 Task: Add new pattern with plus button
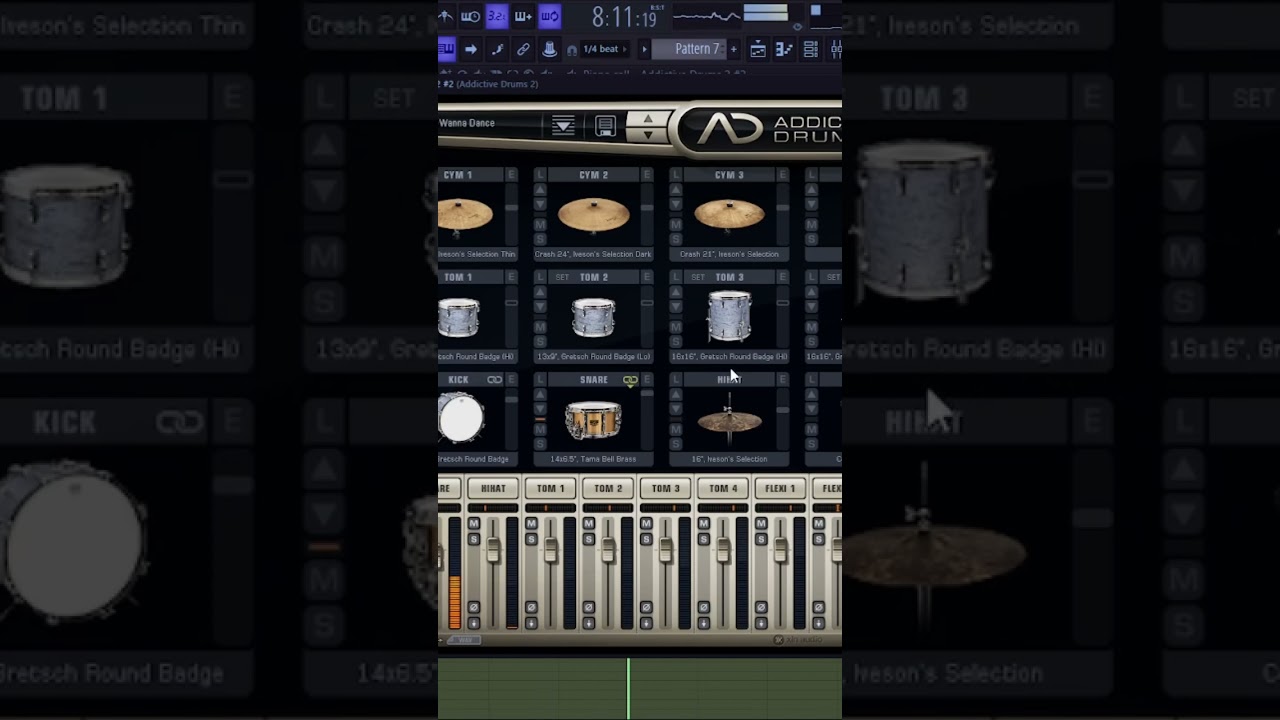point(733,49)
